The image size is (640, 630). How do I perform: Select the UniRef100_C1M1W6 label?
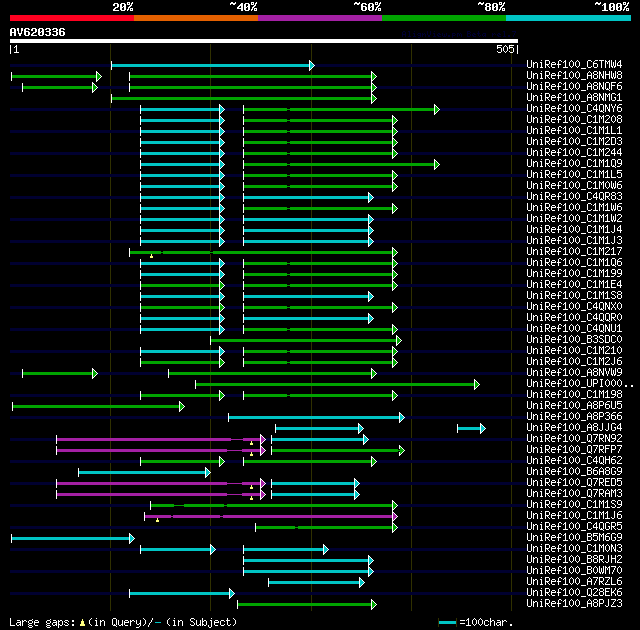574,208
